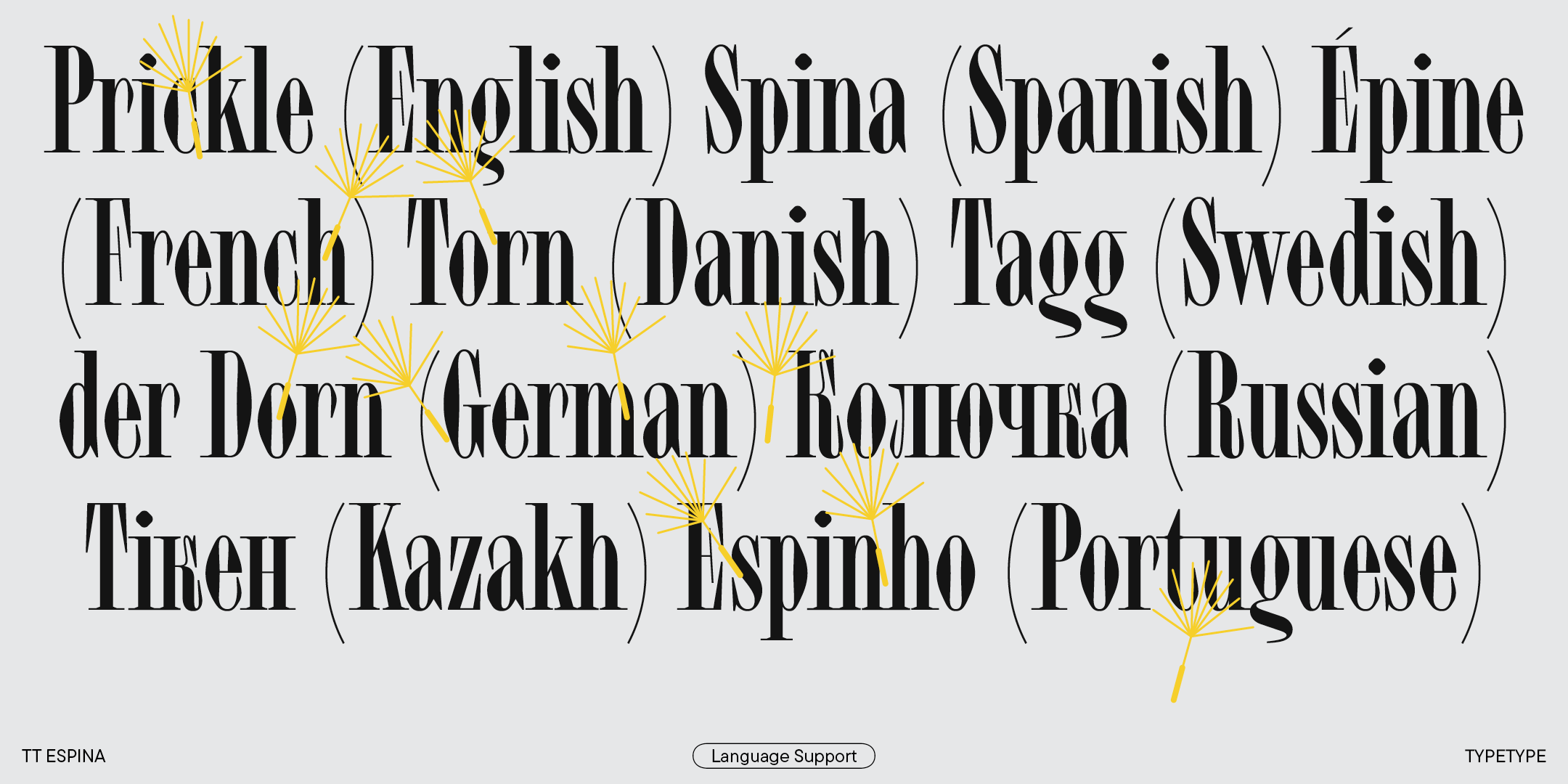Click the dandelion seed on Espinho's E

tap(700, 520)
